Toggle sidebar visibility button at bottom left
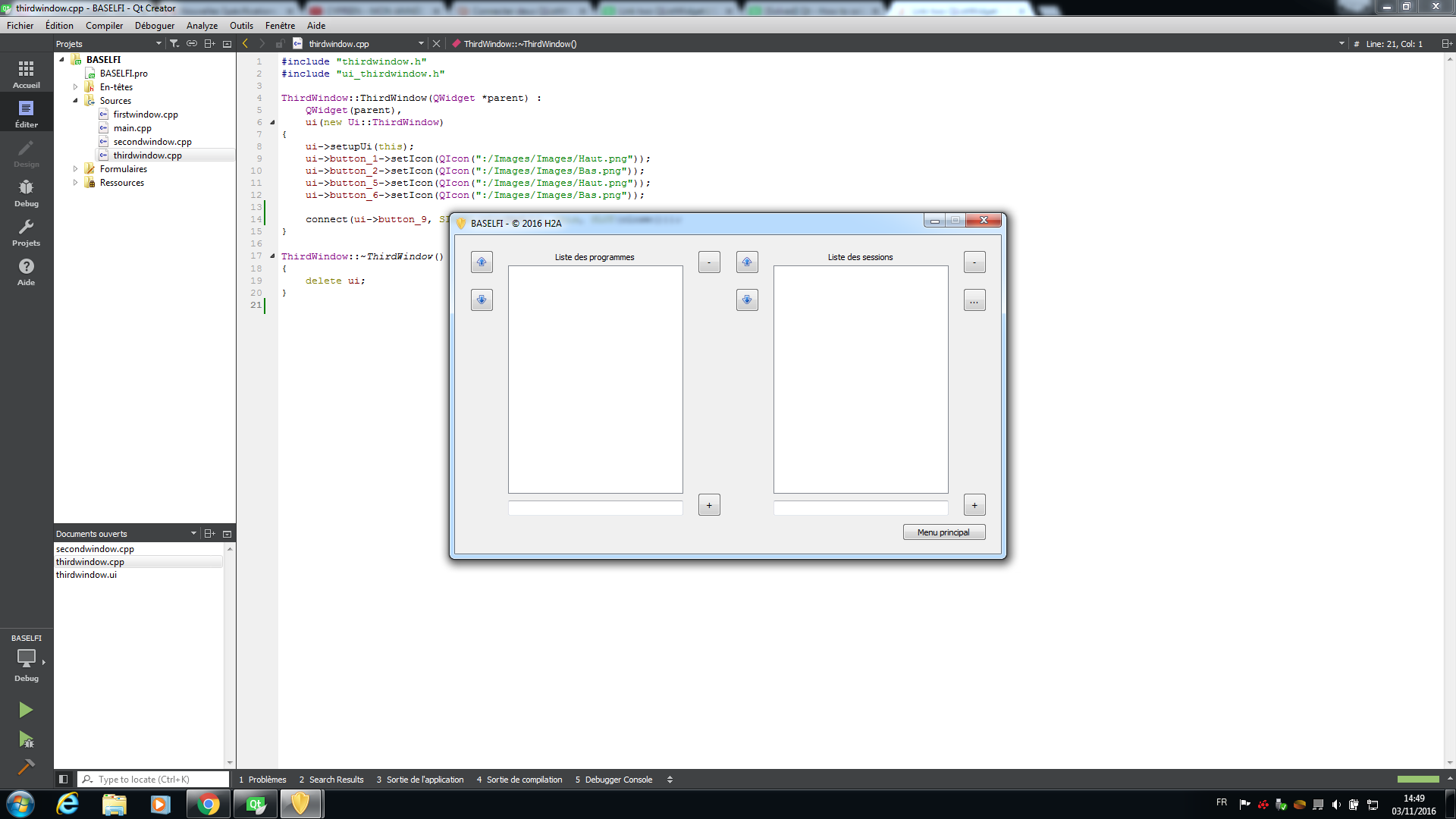Screen dimensions: 1456x819 [x=64, y=779]
